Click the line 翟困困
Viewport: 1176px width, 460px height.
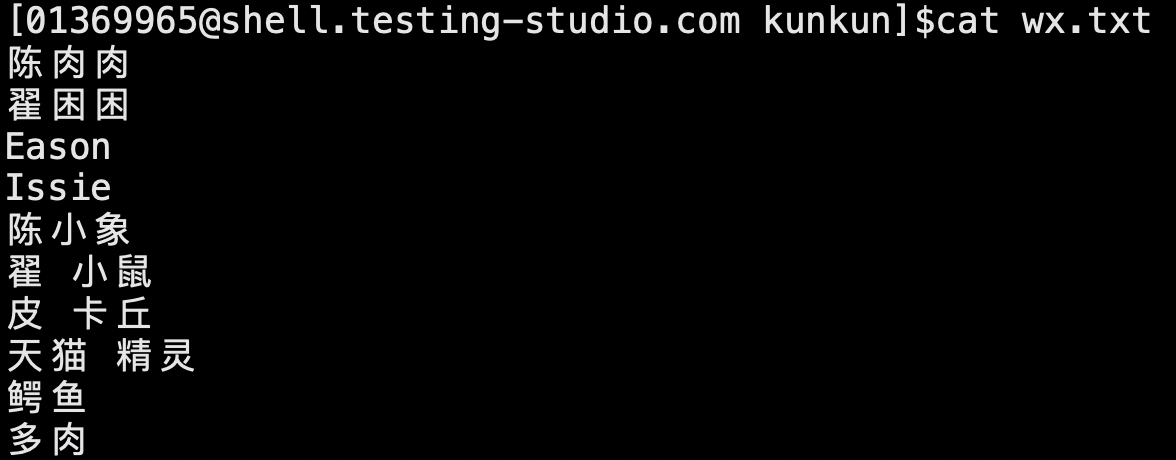[68, 105]
